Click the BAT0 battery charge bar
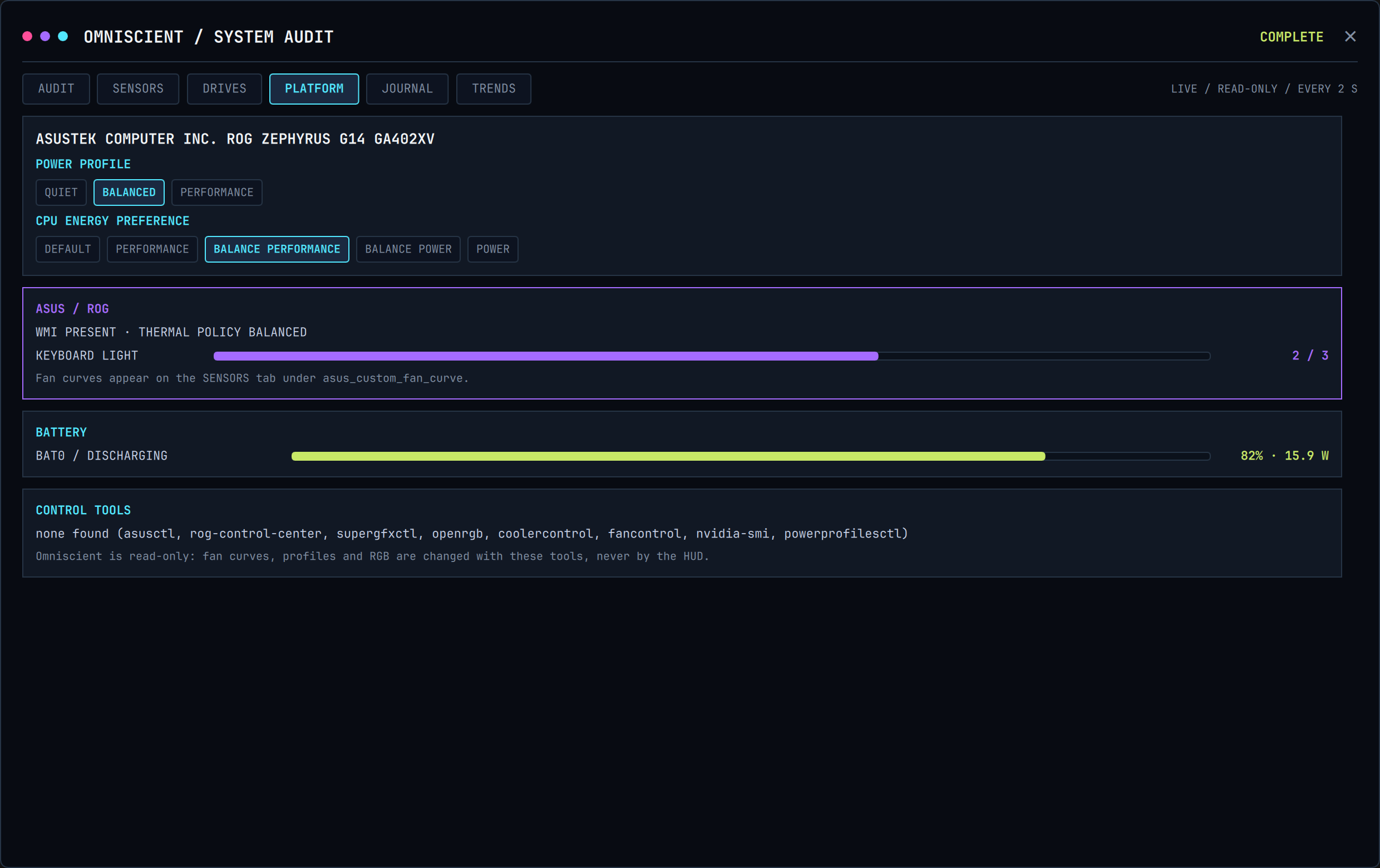 tap(751, 457)
